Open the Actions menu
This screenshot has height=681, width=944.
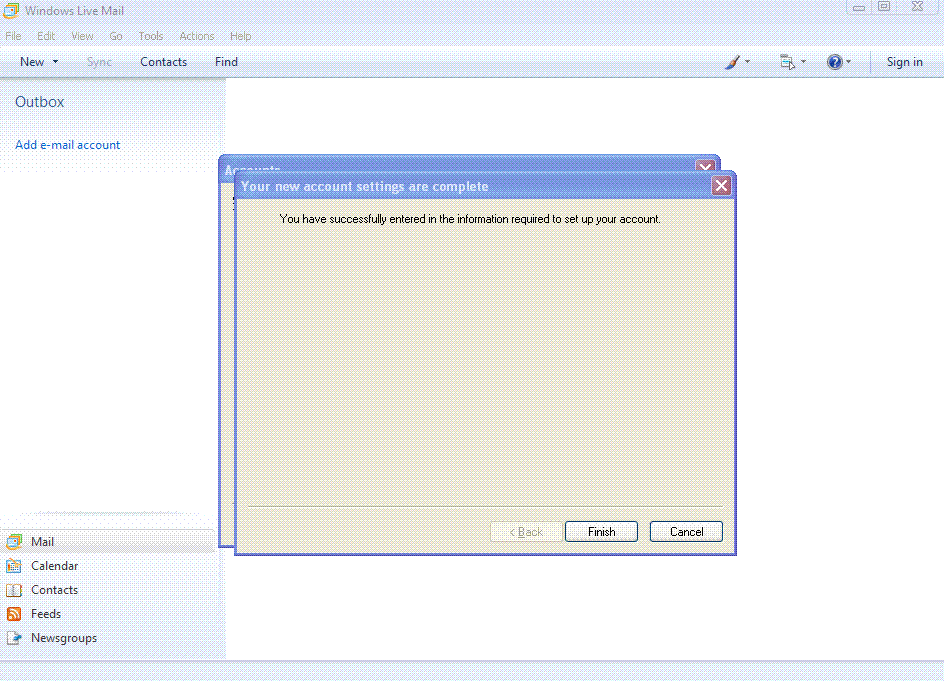tap(197, 36)
